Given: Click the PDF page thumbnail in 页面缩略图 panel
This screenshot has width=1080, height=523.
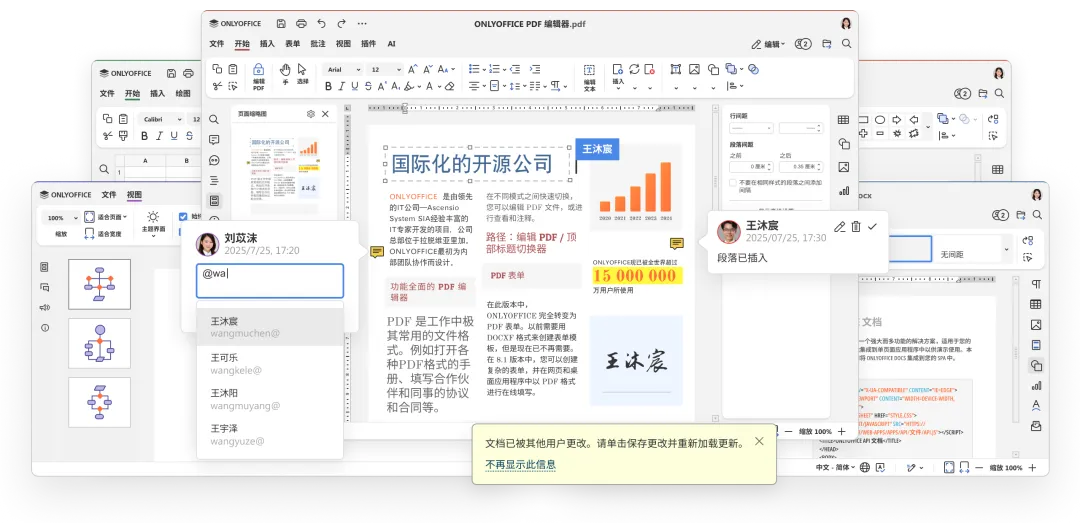Looking at the screenshot, I should click(284, 169).
